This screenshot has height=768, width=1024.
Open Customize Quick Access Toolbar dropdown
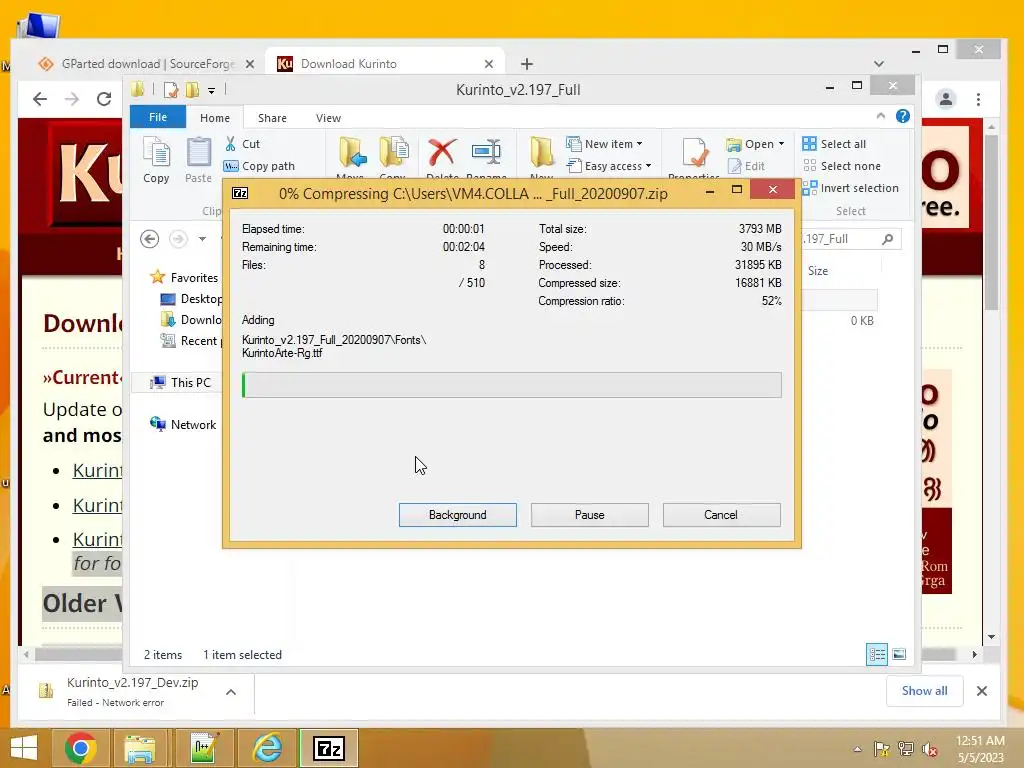pos(212,90)
